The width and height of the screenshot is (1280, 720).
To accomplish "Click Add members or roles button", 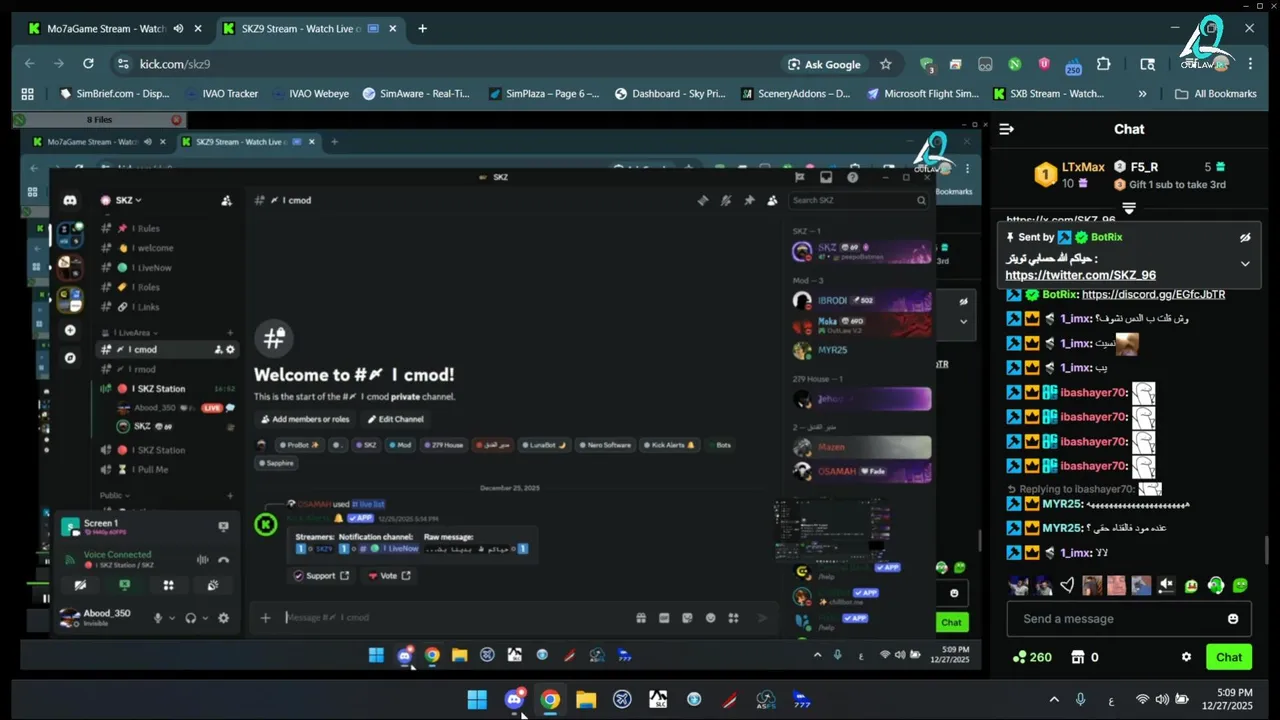I will coord(305,419).
